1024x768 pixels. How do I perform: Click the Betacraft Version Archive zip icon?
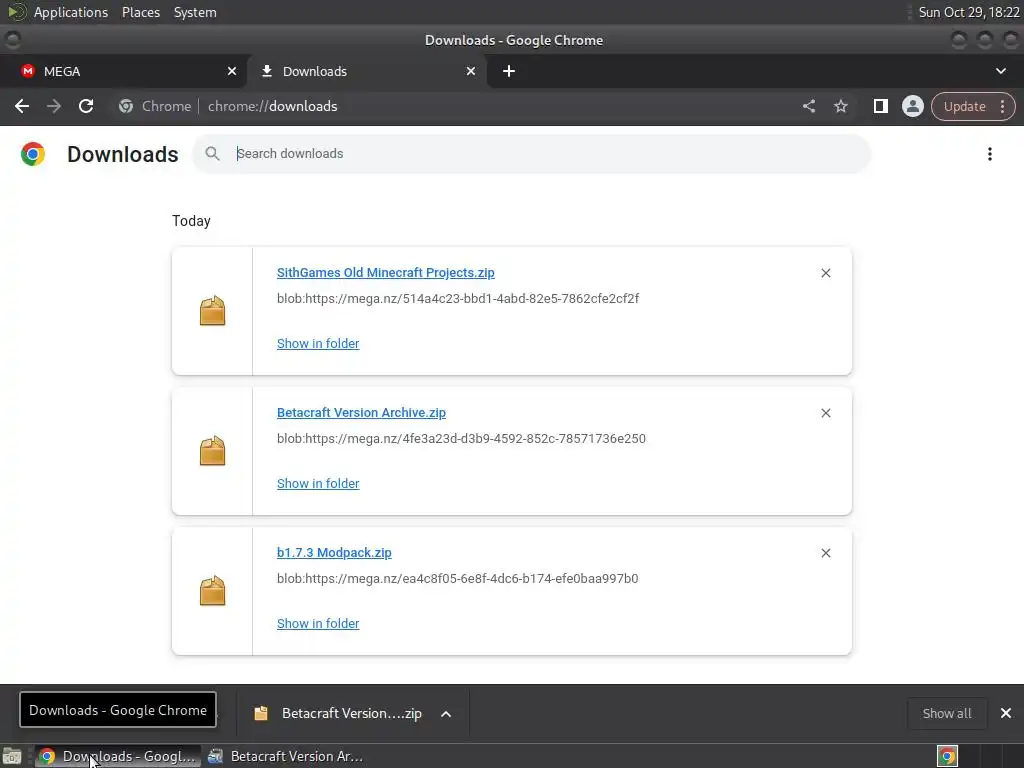(x=212, y=451)
